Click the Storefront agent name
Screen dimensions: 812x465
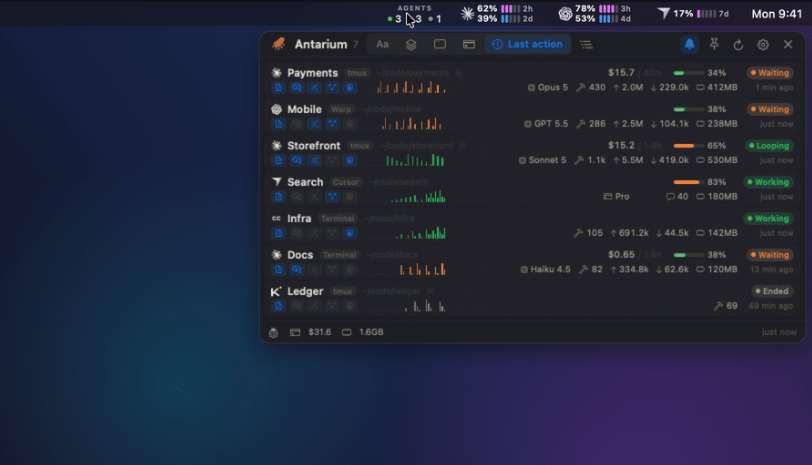tap(314, 146)
